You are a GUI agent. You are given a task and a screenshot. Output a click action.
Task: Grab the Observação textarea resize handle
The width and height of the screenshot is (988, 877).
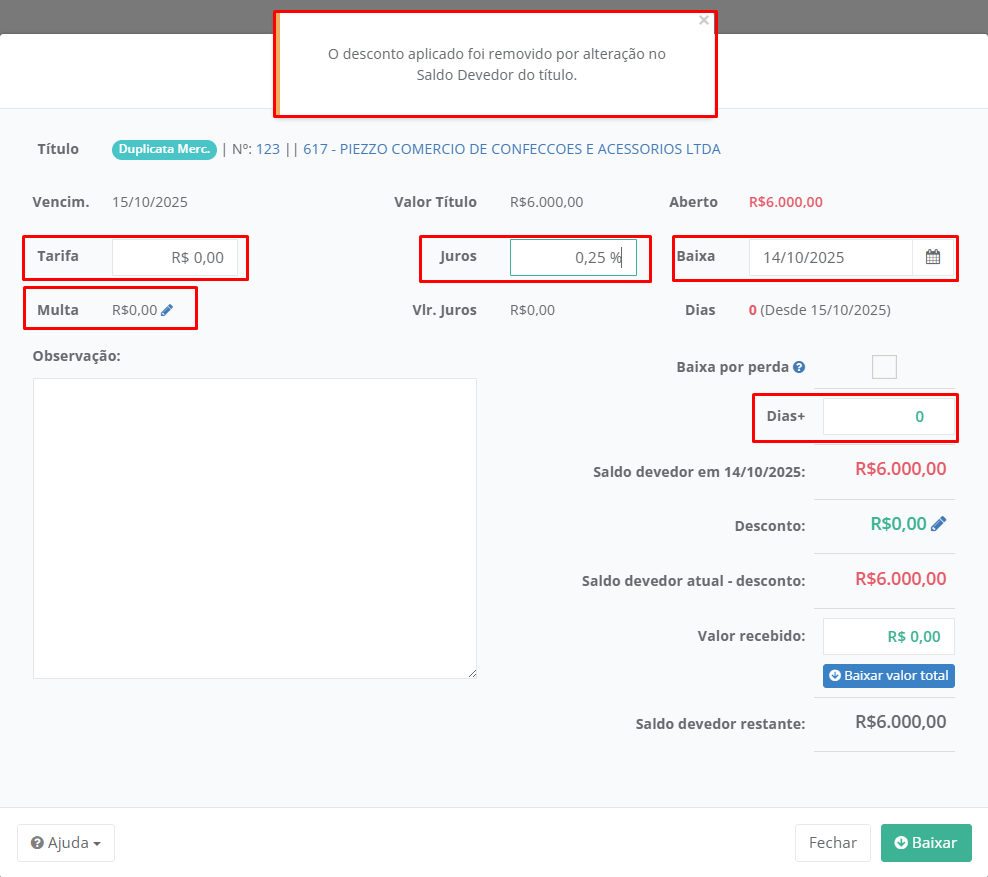(472, 674)
